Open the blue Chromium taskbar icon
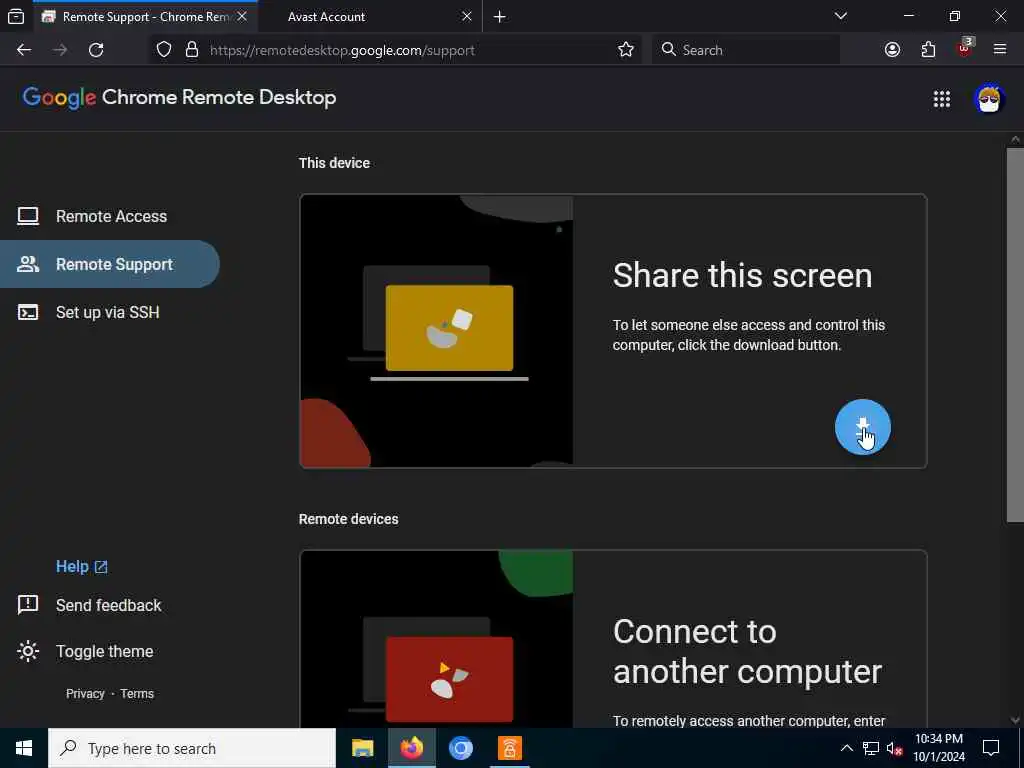This screenshot has width=1024, height=768. (x=460, y=748)
